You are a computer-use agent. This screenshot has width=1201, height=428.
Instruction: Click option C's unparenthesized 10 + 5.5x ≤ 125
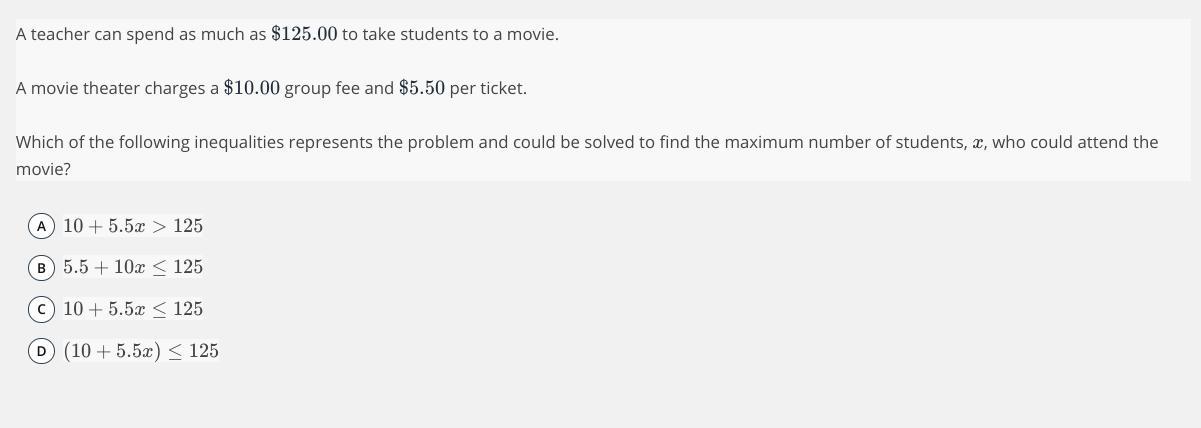tap(133, 309)
